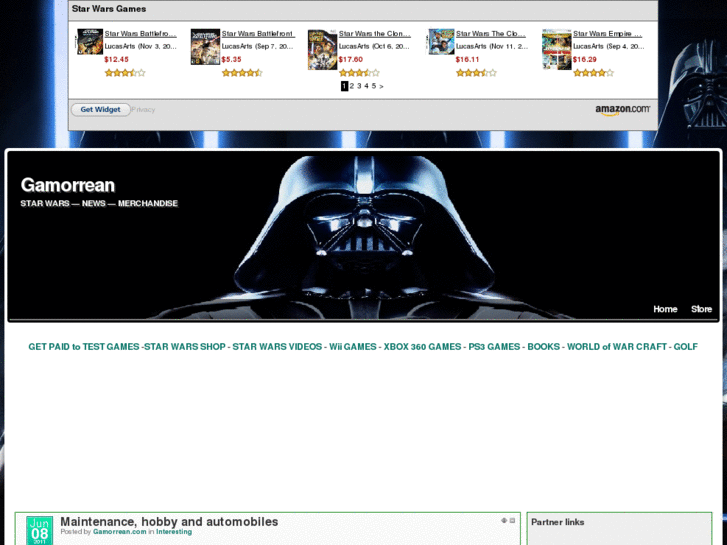Open the BOOKS link
727x545 pixels.
(x=544, y=347)
